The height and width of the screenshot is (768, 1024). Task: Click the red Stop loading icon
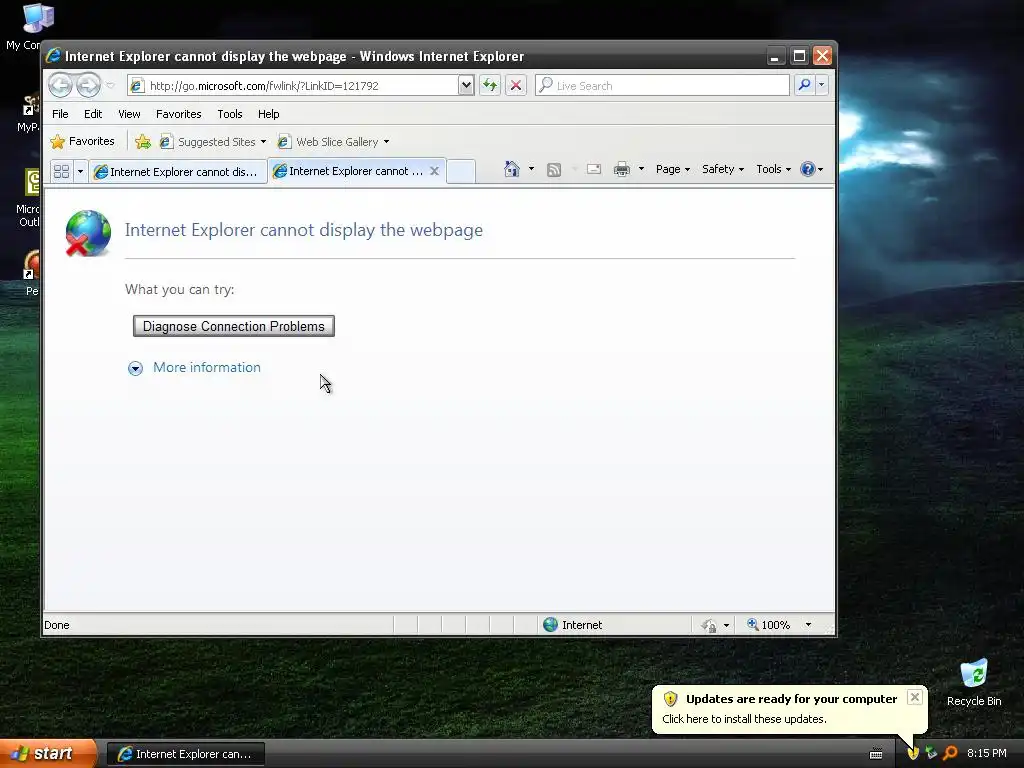516,85
